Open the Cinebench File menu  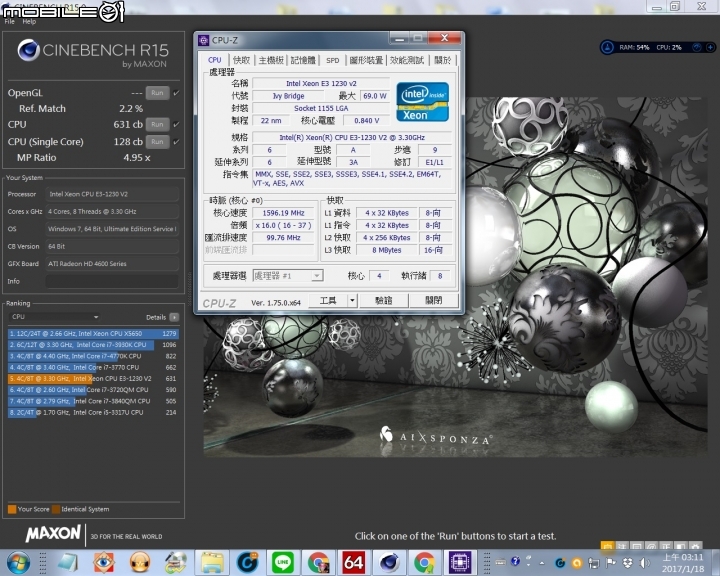pyautogui.click(x=9, y=22)
